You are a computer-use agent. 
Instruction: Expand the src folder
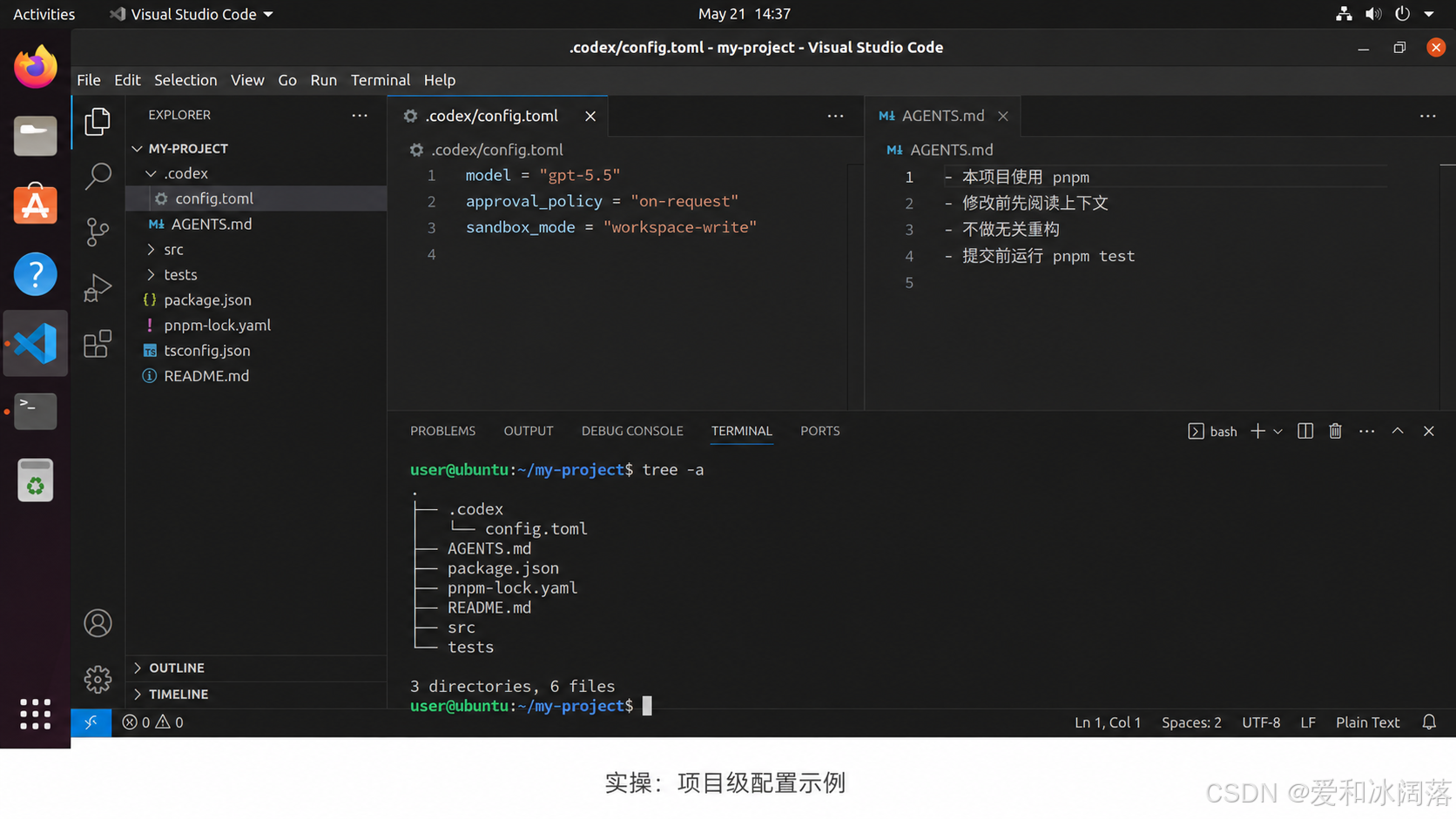152,250
